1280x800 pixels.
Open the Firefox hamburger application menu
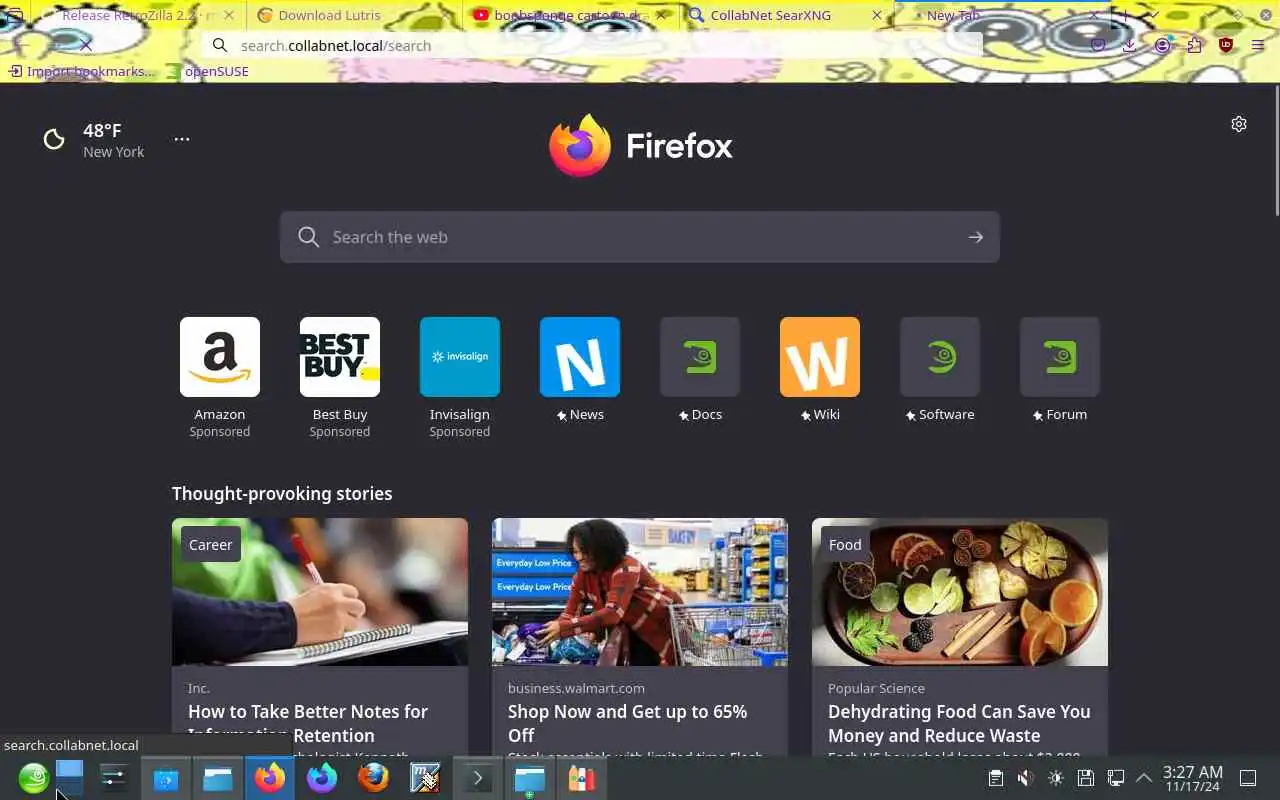tap(1258, 45)
